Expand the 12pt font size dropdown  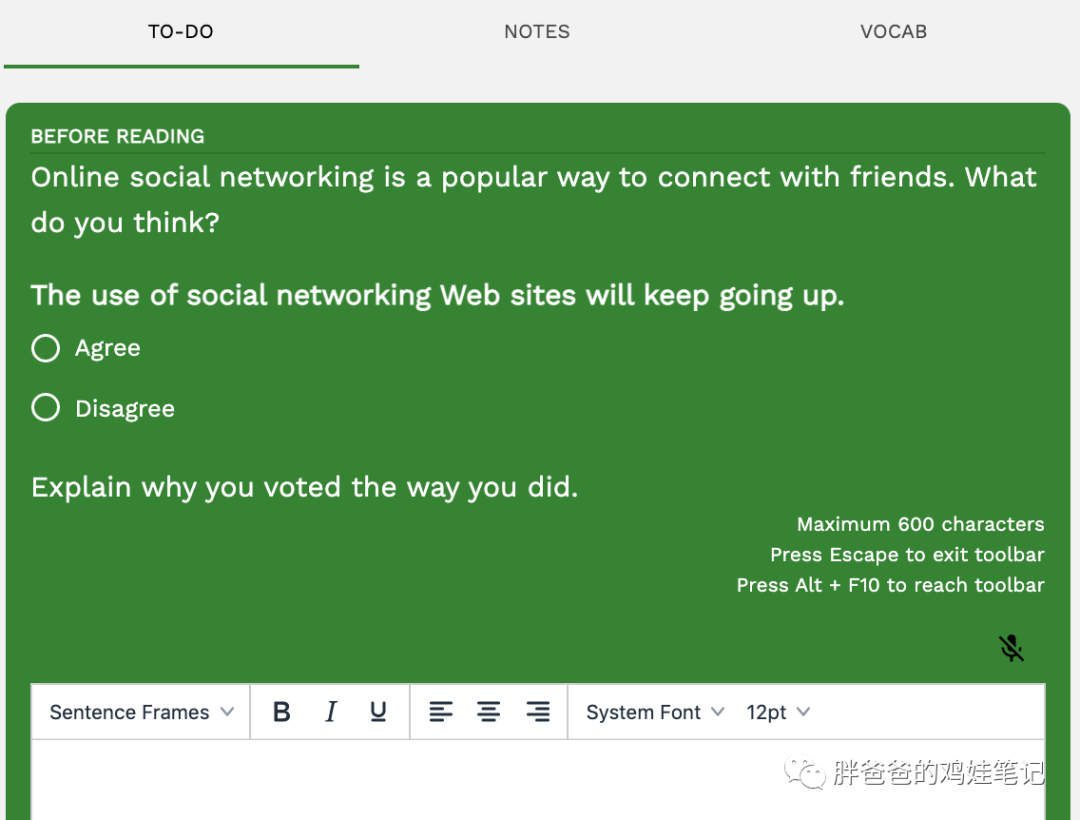tap(777, 712)
